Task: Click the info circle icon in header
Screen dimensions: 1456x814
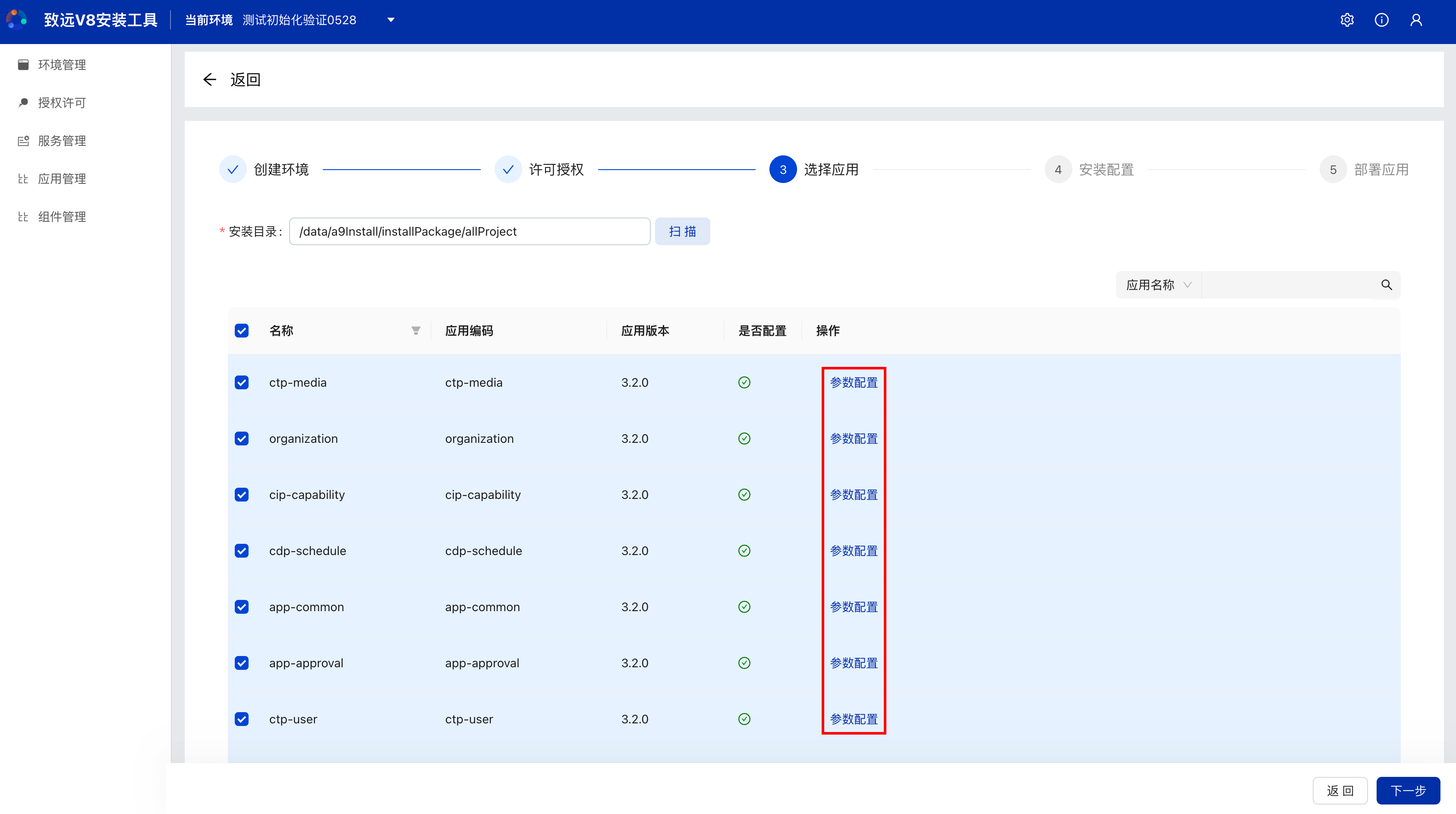Action: click(x=1381, y=20)
